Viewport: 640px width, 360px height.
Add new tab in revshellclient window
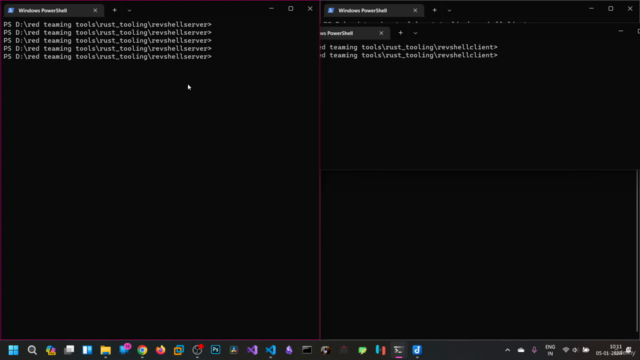click(400, 33)
